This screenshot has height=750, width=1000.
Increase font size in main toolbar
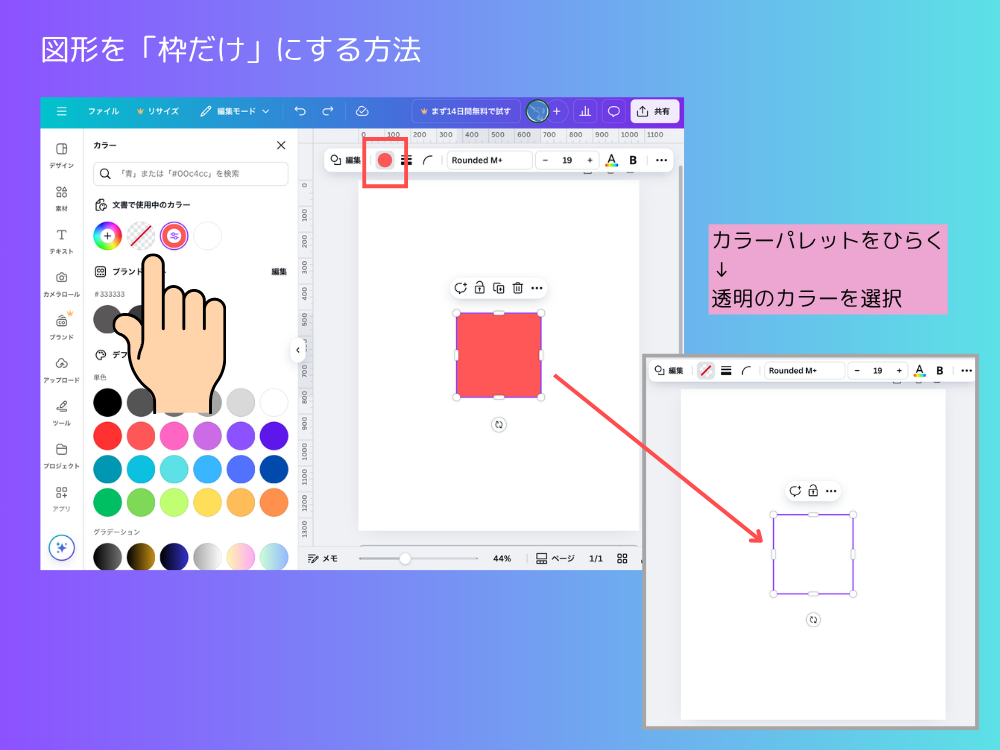coord(590,160)
